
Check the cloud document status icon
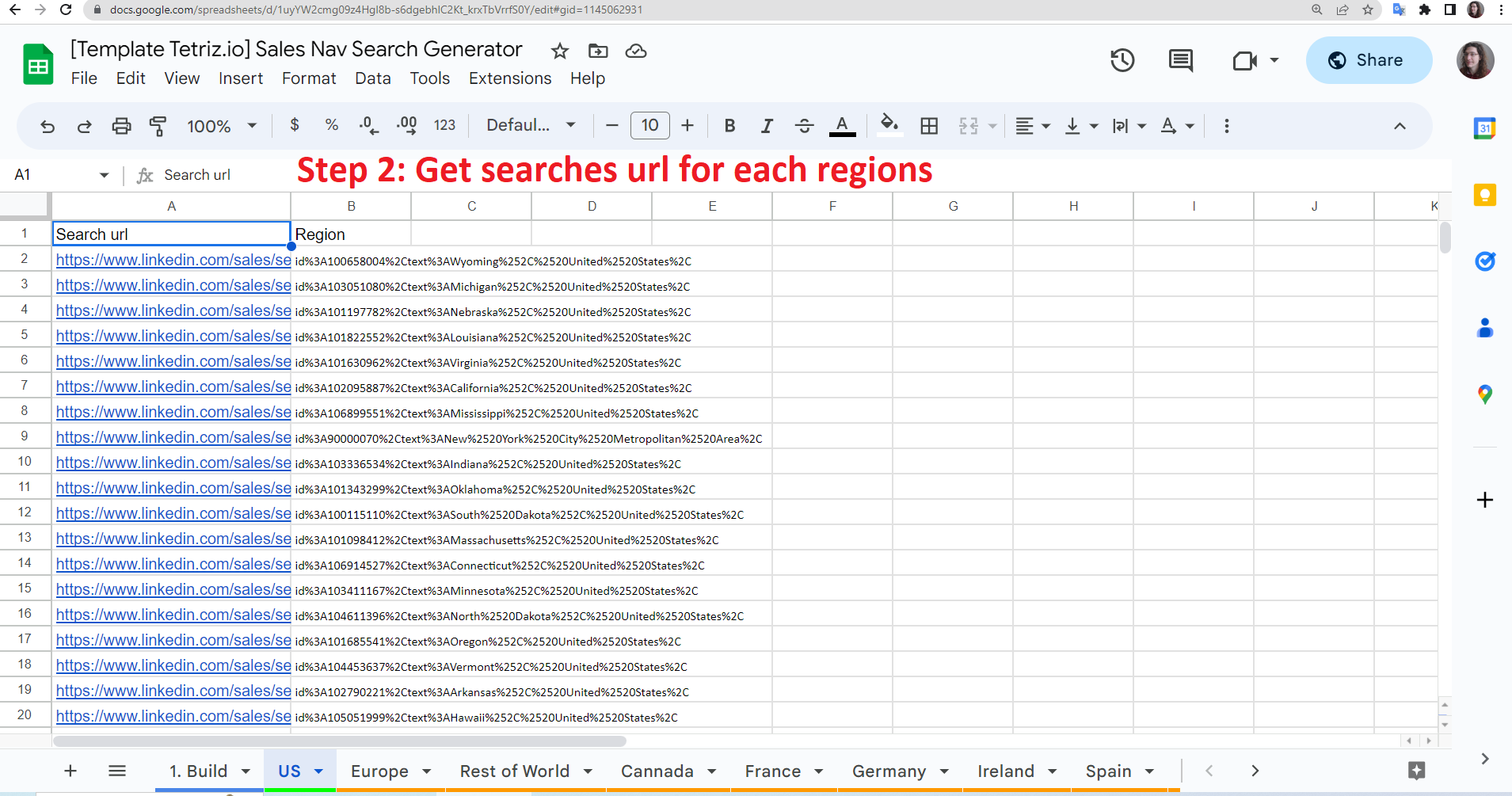(636, 51)
